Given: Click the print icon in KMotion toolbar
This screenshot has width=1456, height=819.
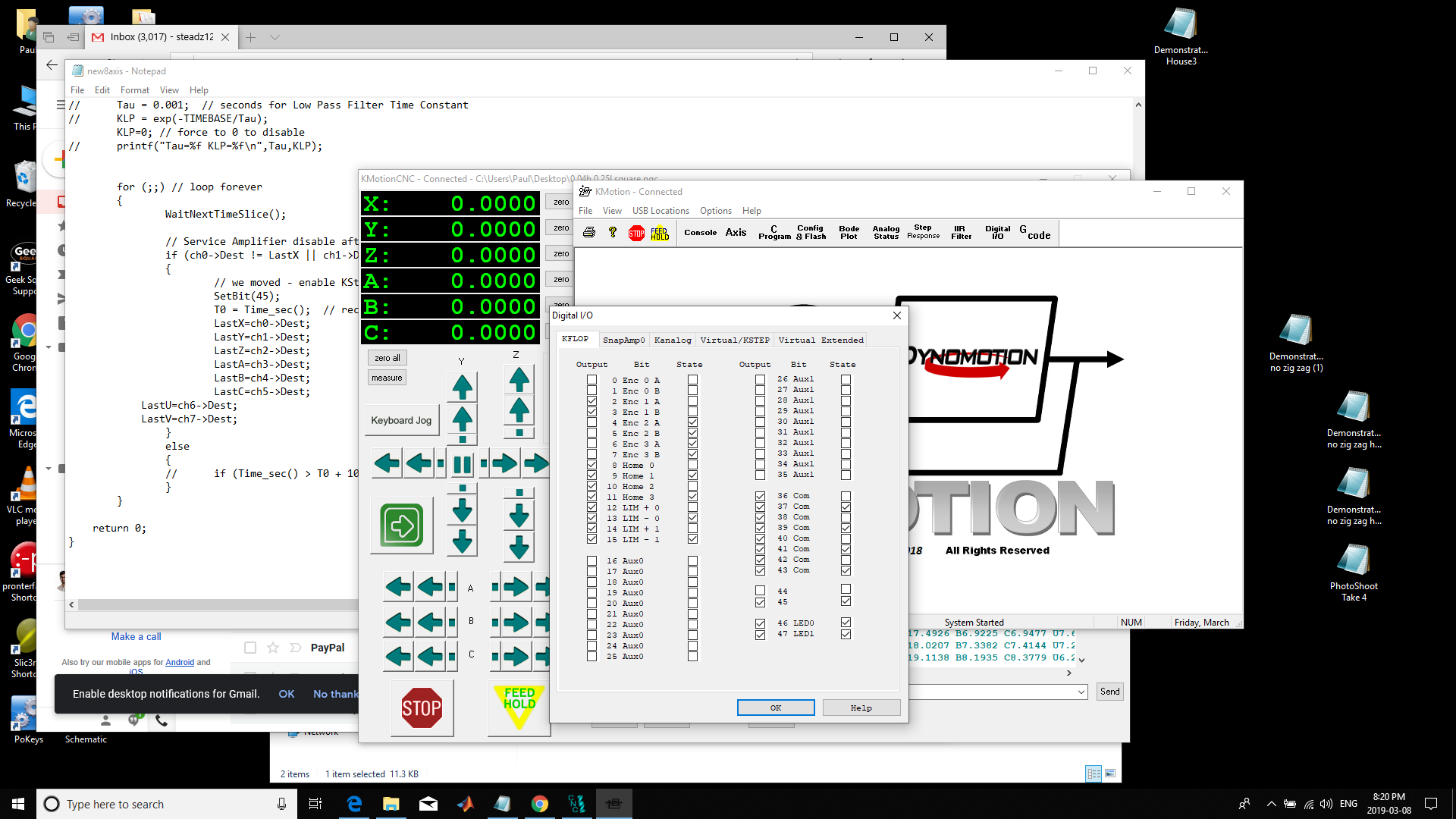Looking at the screenshot, I should tap(589, 233).
